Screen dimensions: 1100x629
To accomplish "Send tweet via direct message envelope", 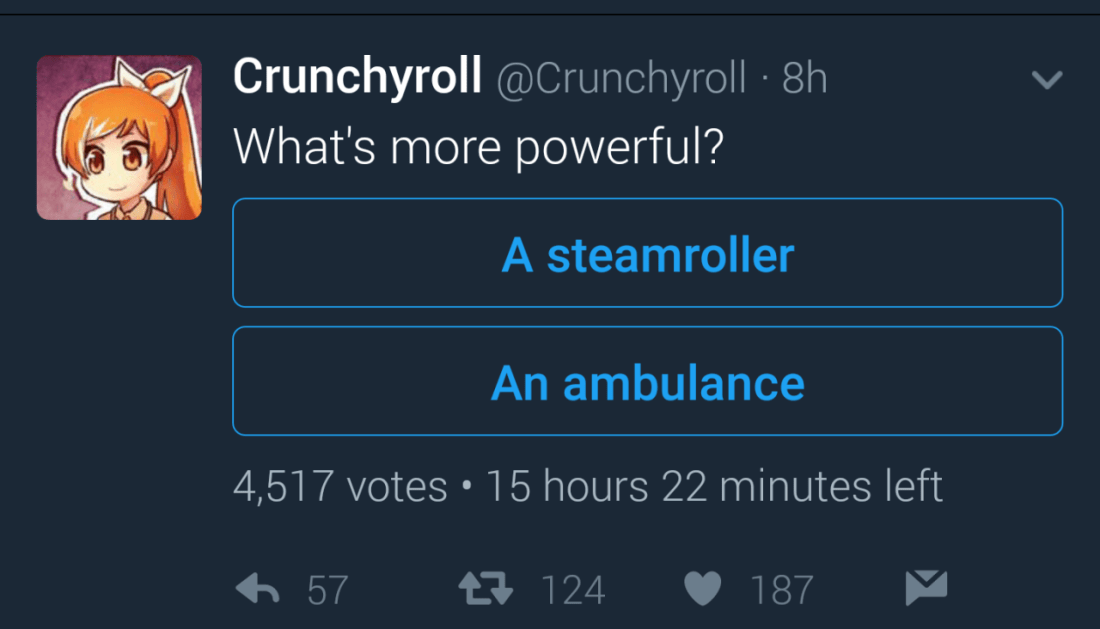I will click(925, 588).
